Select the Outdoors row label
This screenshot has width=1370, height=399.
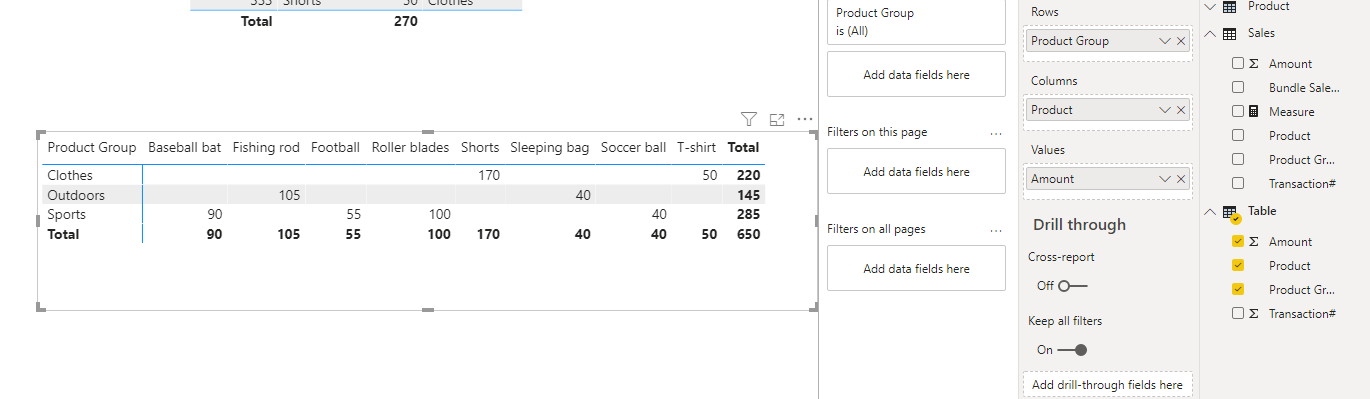pyautogui.click(x=75, y=195)
